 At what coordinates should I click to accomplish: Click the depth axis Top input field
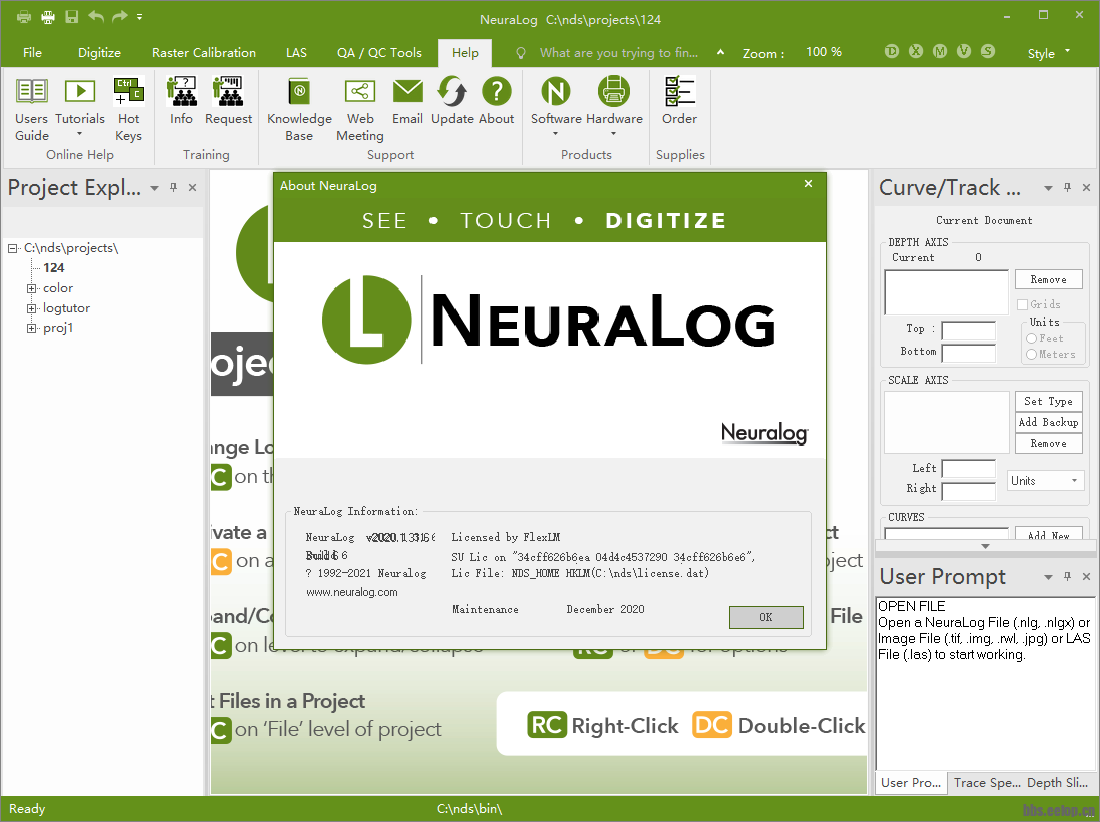pos(968,330)
